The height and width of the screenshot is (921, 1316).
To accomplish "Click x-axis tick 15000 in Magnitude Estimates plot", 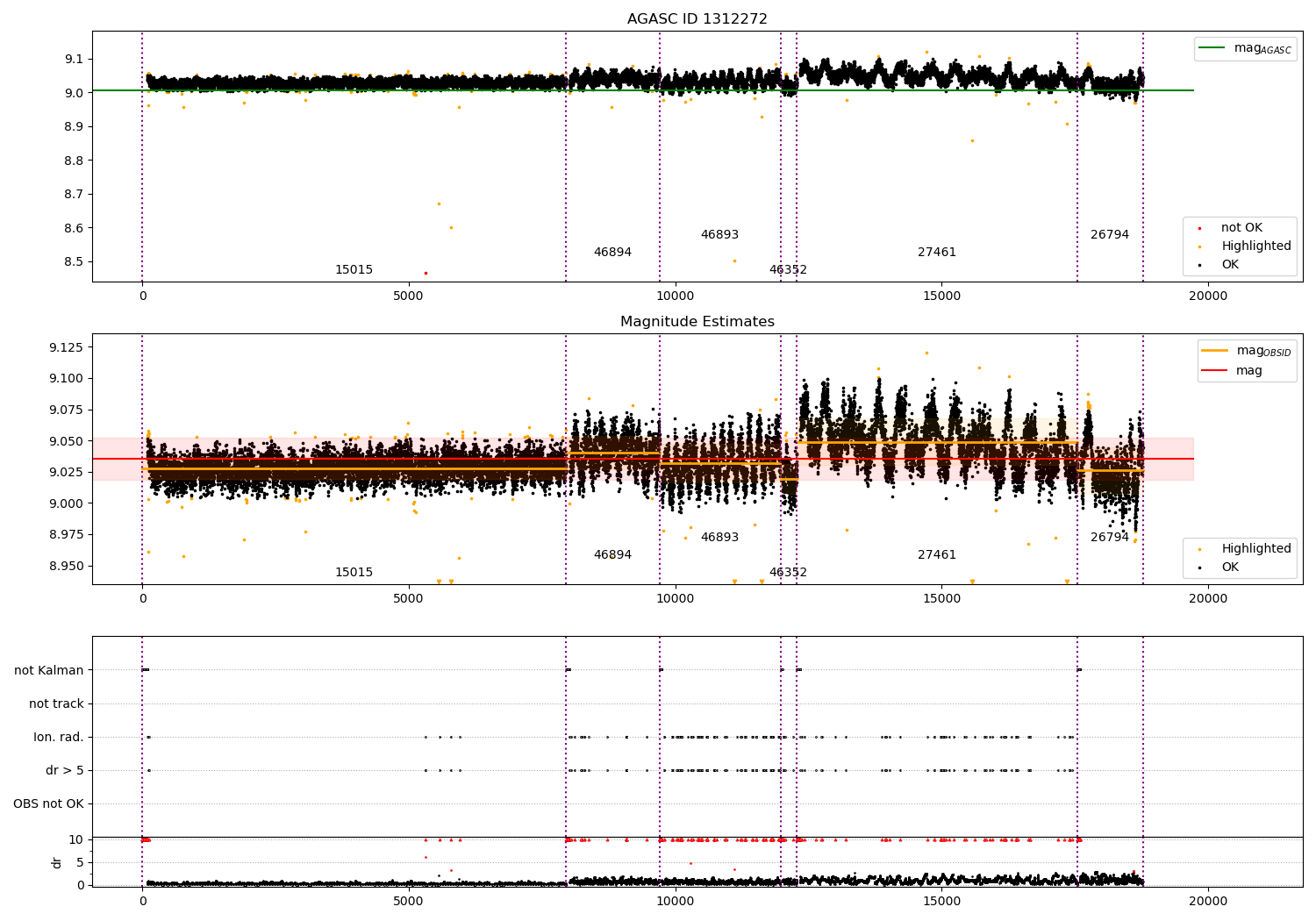I will [x=941, y=599].
